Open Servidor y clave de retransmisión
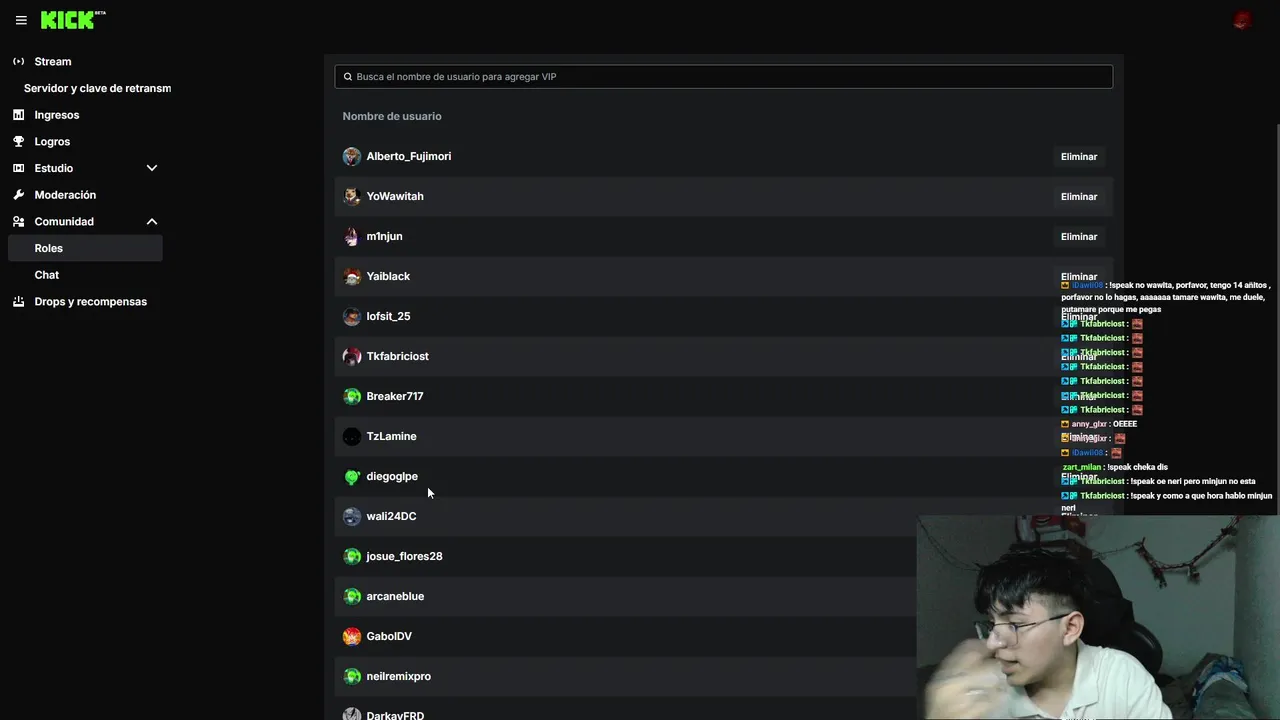1280x720 pixels. (x=97, y=88)
